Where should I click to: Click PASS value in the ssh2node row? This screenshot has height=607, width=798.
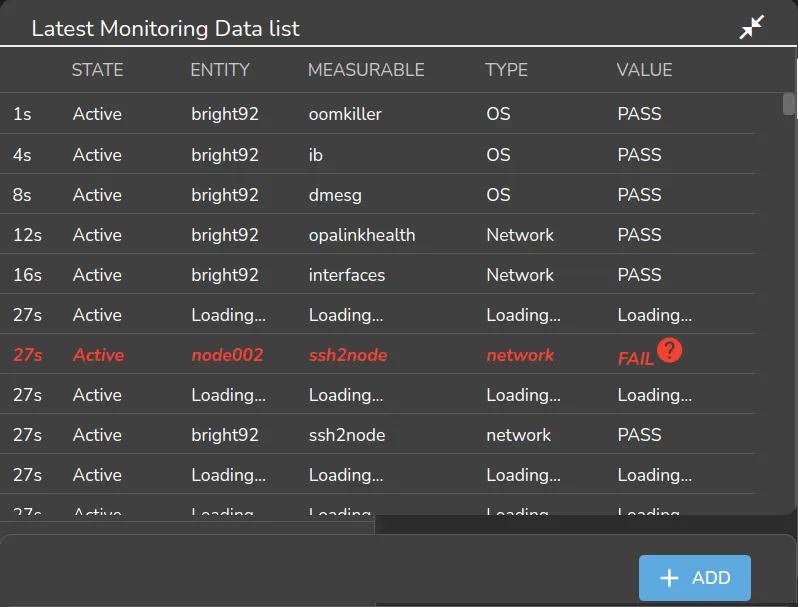(x=639, y=435)
